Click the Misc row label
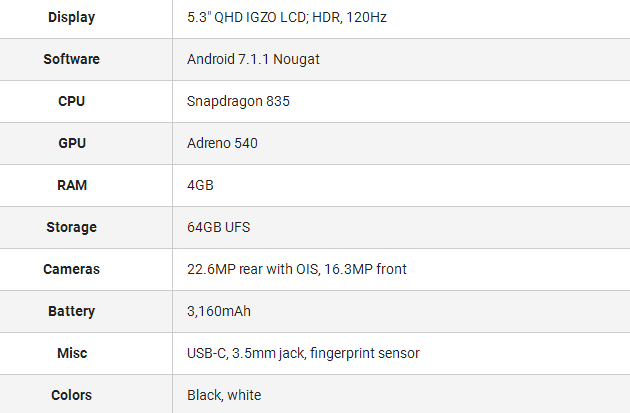The width and height of the screenshot is (630, 413). point(71,353)
